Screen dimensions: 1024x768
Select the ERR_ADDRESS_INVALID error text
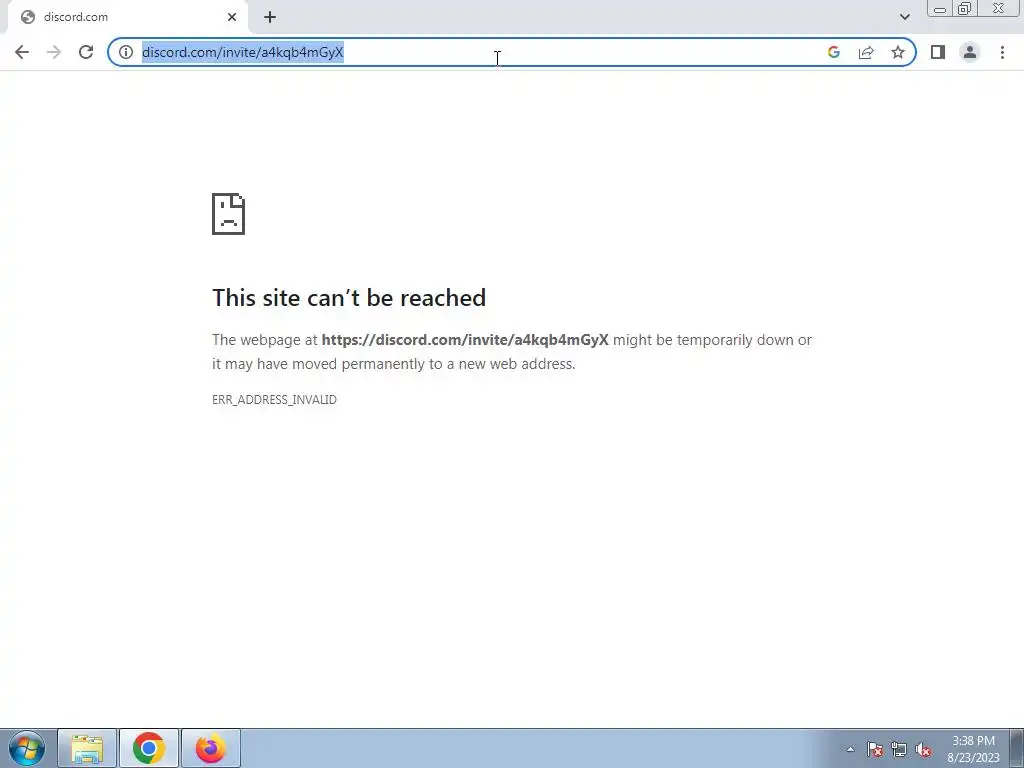click(274, 400)
